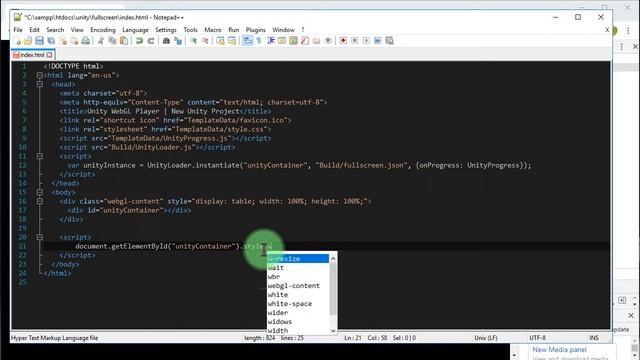The image size is (640, 360).
Task: Toggle indent guide display
Action: click(270, 40)
